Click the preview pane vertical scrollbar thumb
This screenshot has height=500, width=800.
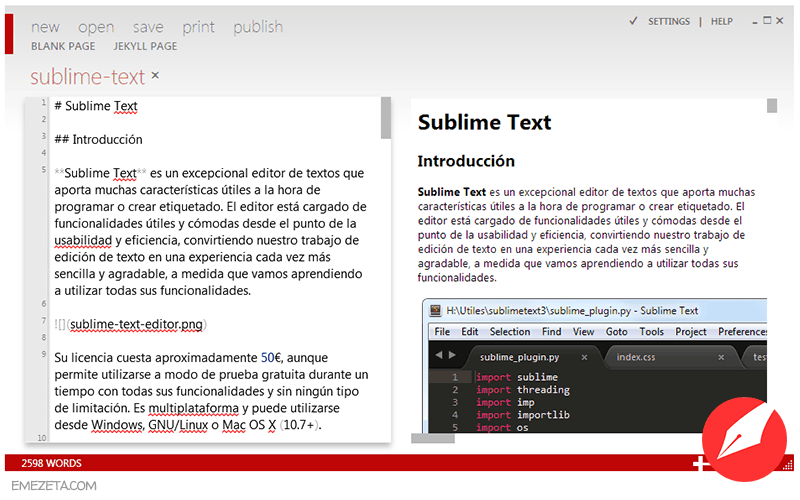[x=772, y=106]
